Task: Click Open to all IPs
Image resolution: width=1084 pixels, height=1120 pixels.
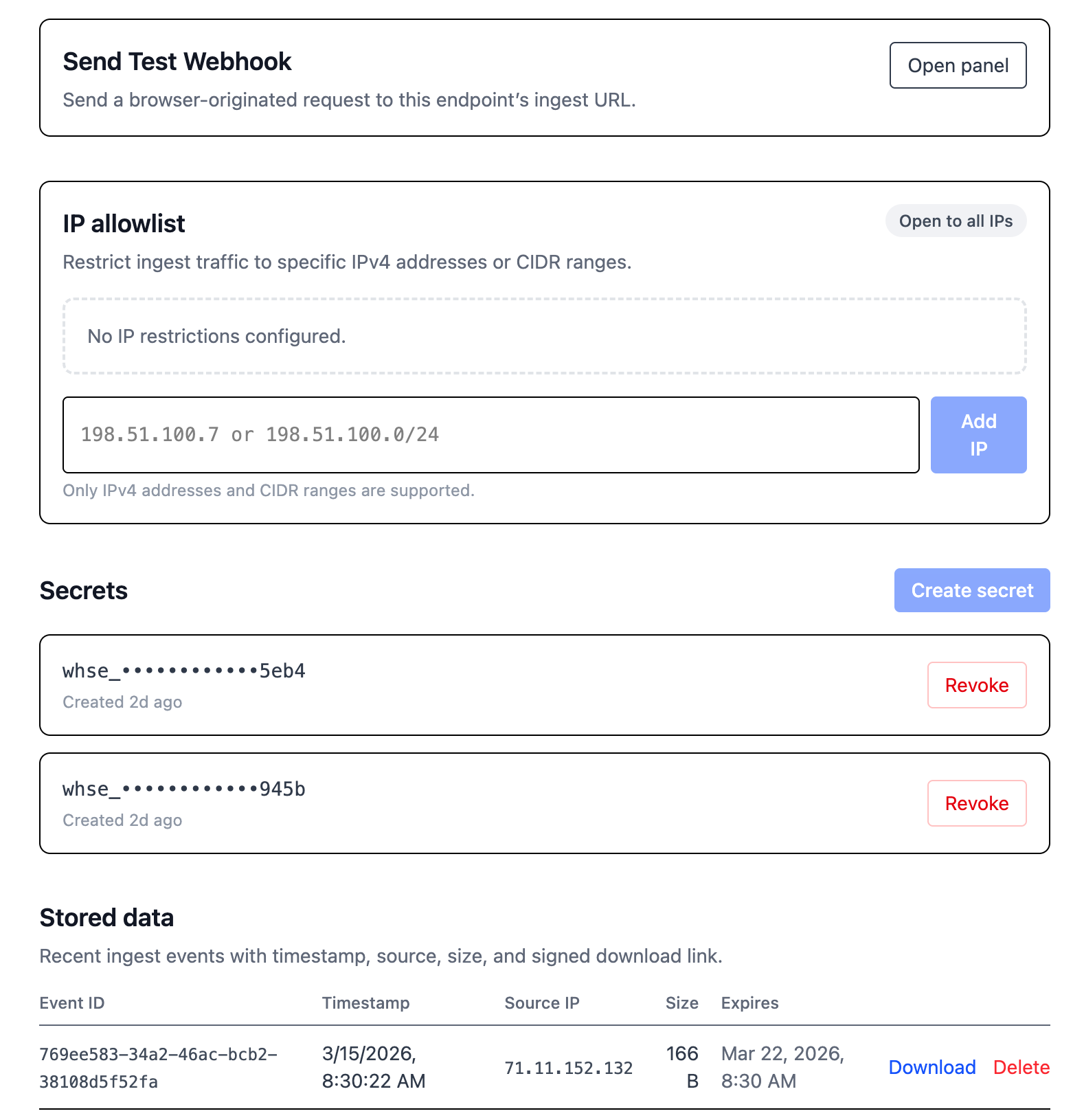Action: click(956, 221)
